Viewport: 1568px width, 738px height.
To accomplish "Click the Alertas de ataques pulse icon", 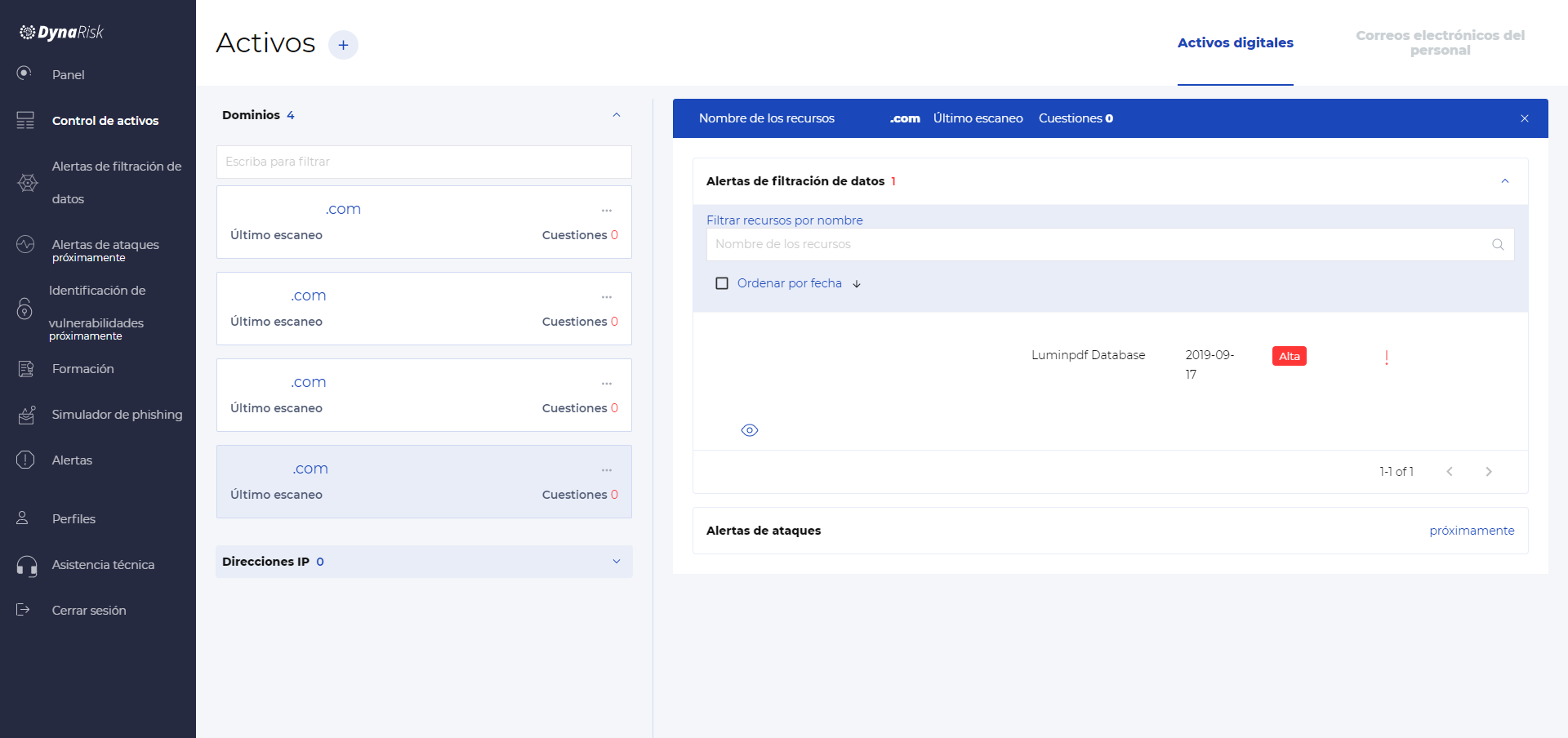I will 25,243.
